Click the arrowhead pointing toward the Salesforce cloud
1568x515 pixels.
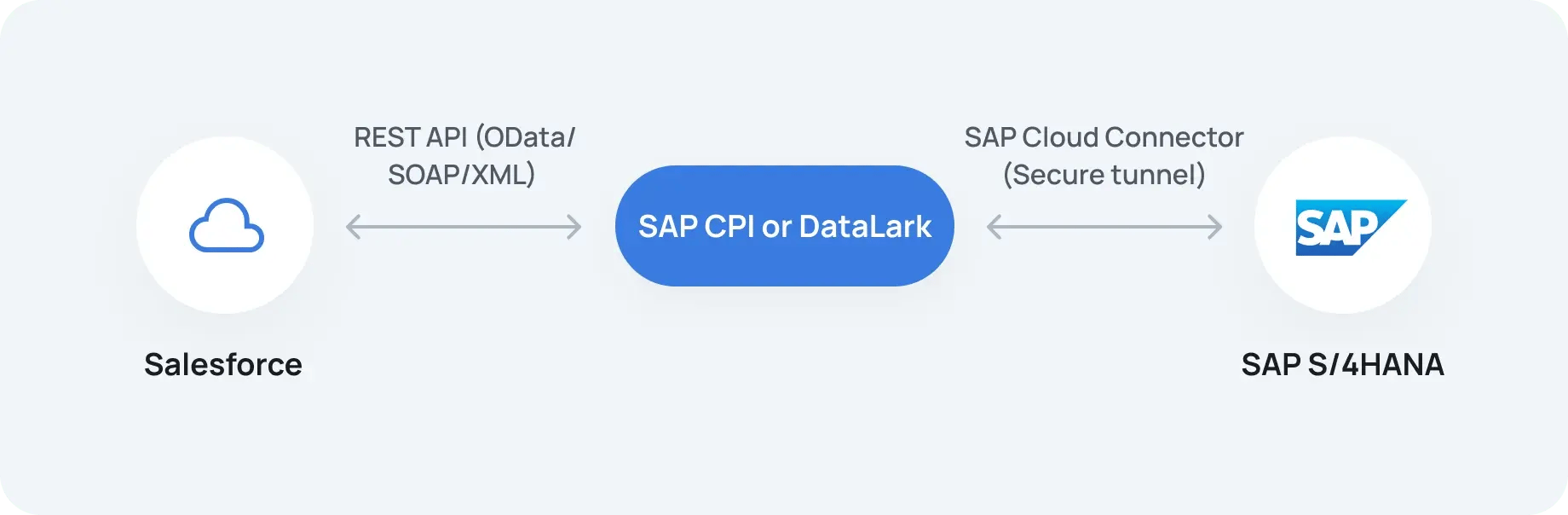tap(354, 227)
